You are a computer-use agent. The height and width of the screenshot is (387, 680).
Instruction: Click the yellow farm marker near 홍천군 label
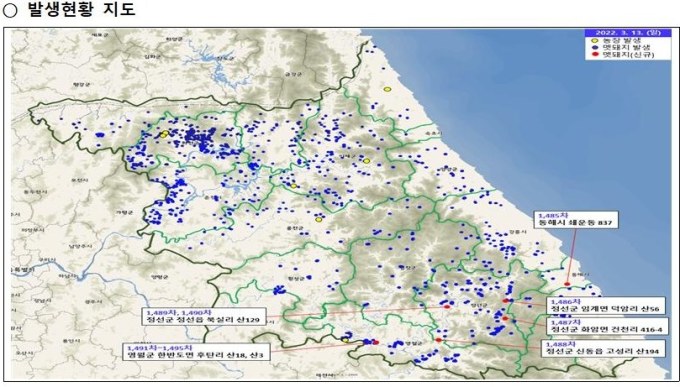click(319, 220)
